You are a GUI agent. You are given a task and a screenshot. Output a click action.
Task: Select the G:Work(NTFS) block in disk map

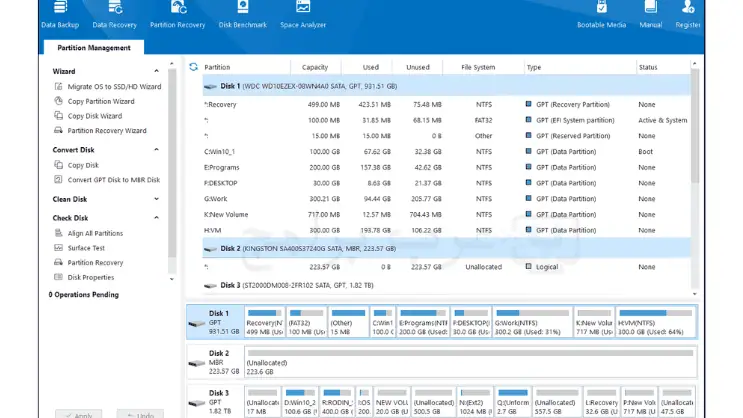click(x=533, y=322)
